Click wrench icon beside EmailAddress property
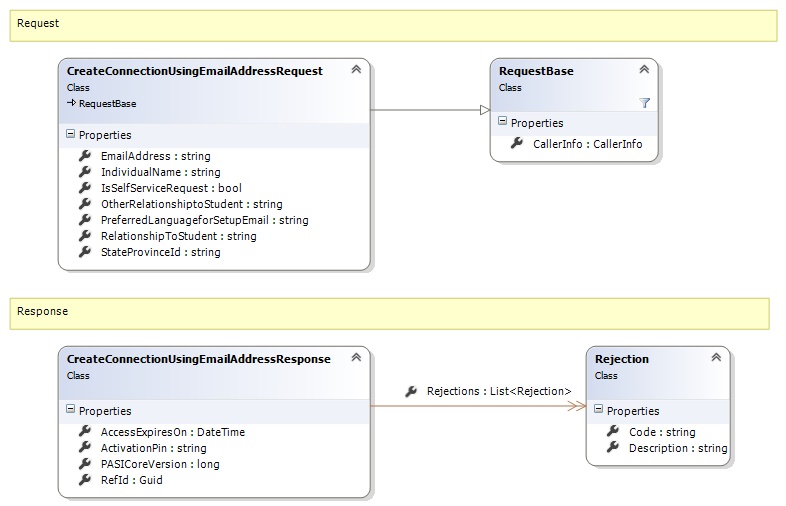This screenshot has height=506, width=786. click(x=85, y=156)
